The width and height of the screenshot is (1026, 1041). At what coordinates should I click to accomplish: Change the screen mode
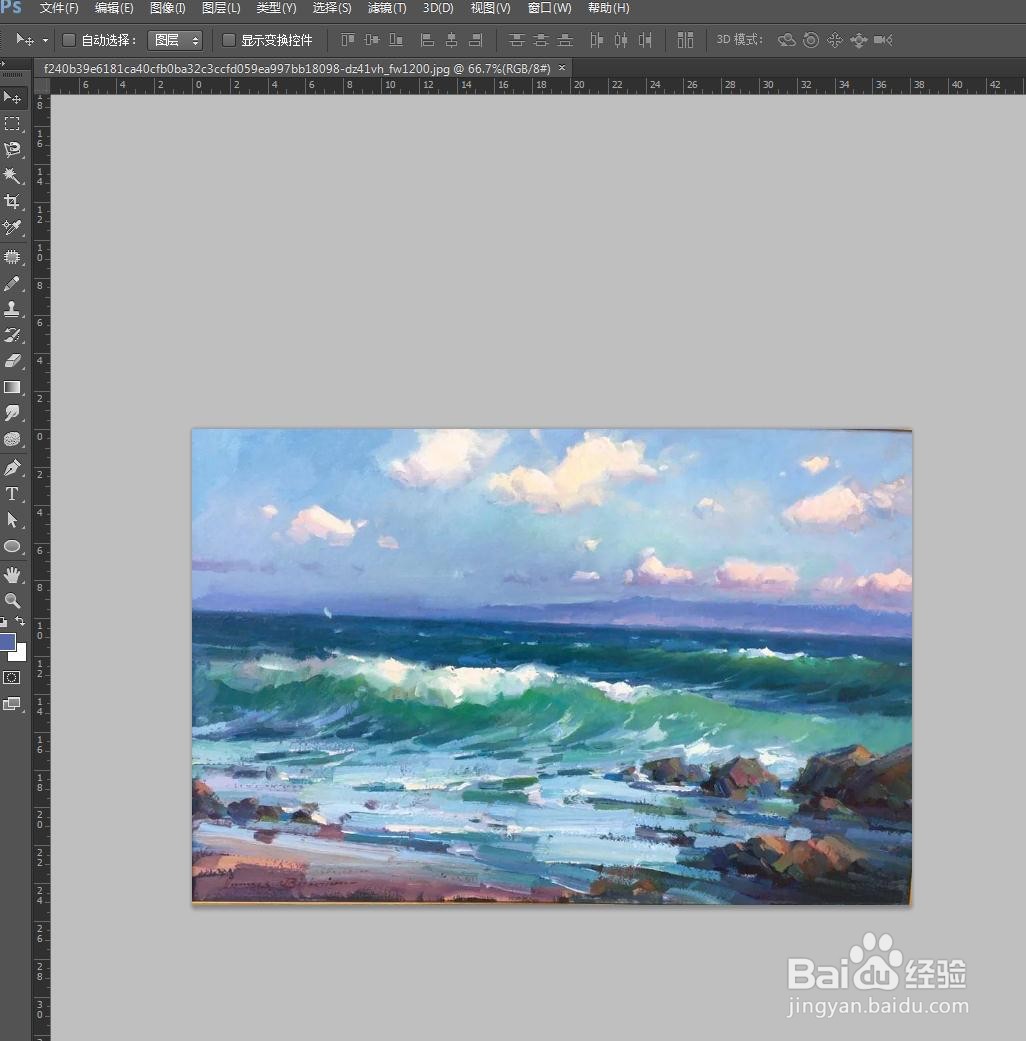click(x=12, y=704)
